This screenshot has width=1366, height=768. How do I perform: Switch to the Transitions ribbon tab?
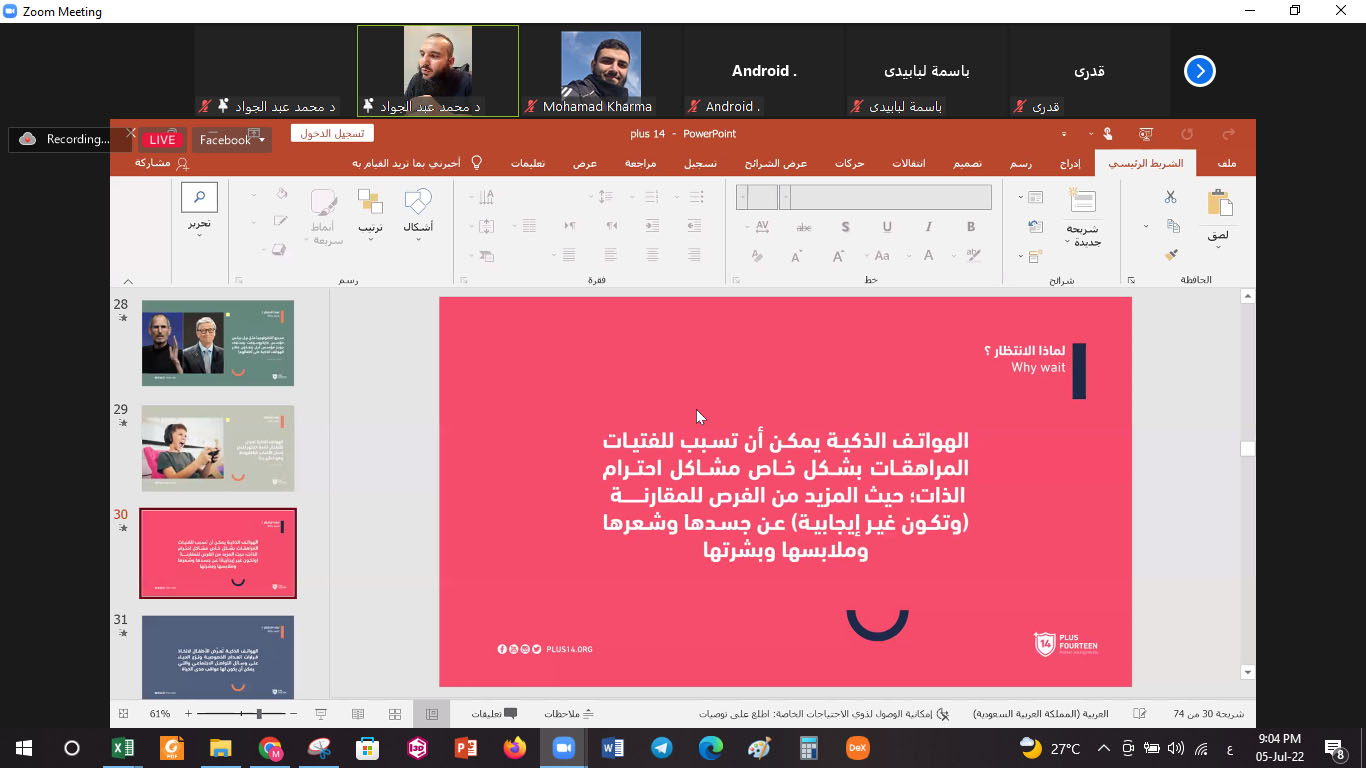[908, 163]
